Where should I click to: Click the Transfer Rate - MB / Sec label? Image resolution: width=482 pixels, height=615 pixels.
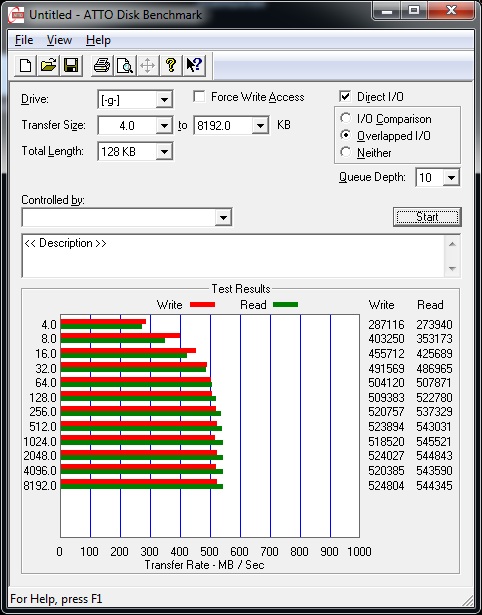click(x=205, y=565)
